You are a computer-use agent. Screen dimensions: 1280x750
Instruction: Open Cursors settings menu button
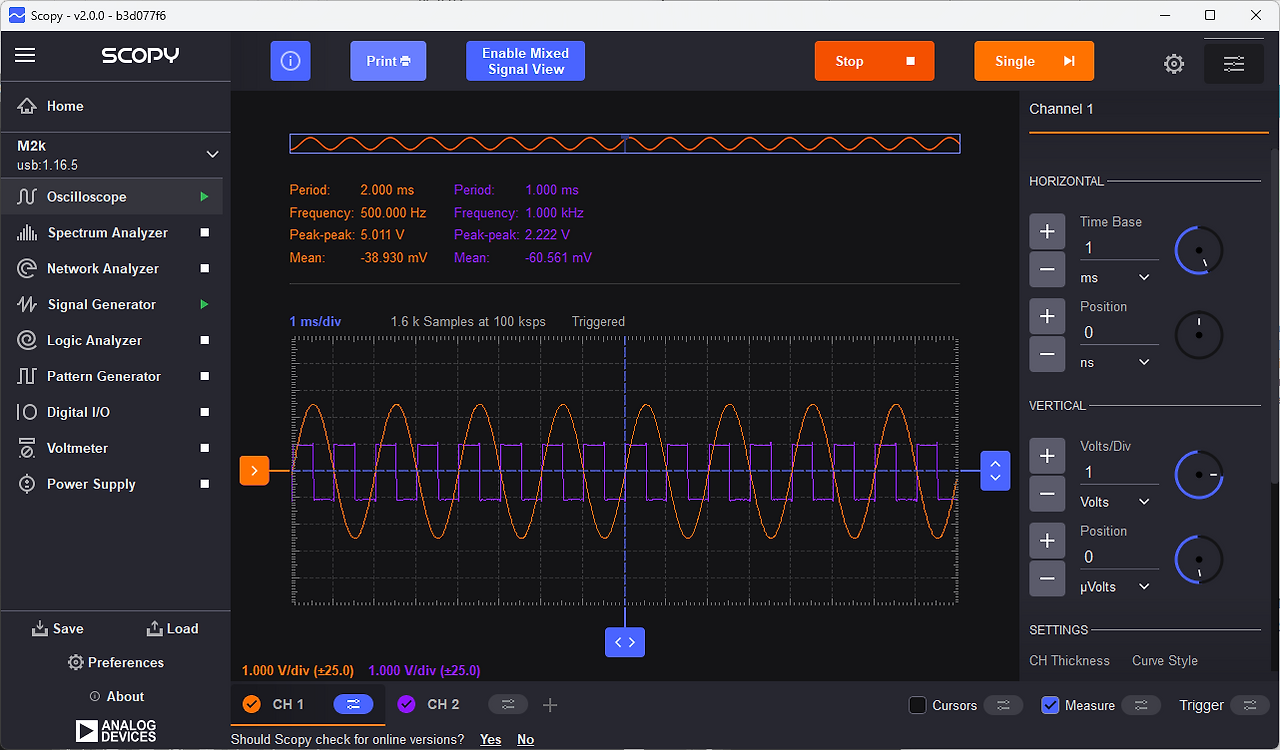click(1003, 705)
